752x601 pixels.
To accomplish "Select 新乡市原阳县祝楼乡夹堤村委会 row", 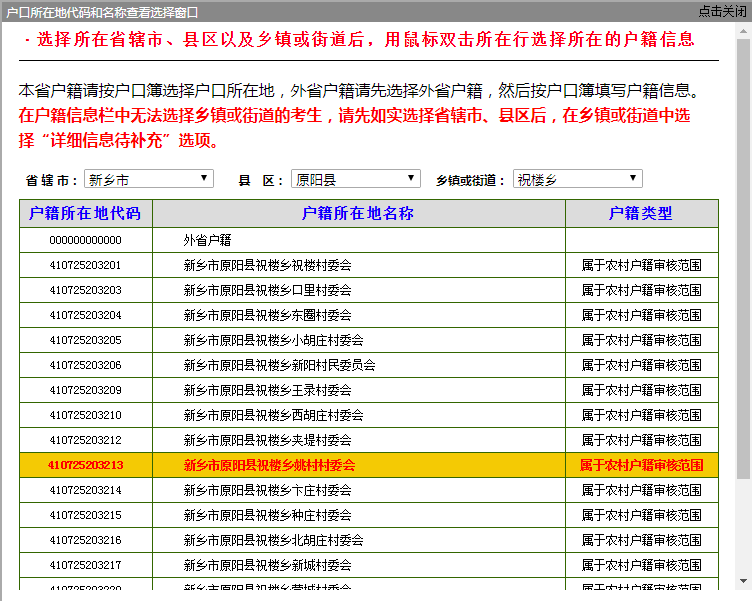I will (359, 440).
